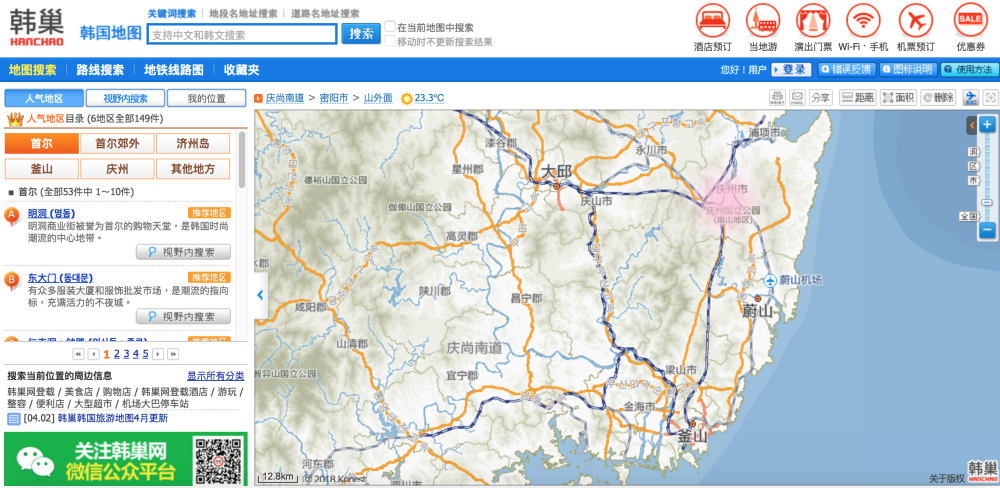Jump zoom to the 全国 level label
Image resolution: width=1000 pixels, height=488 pixels.
(969, 216)
